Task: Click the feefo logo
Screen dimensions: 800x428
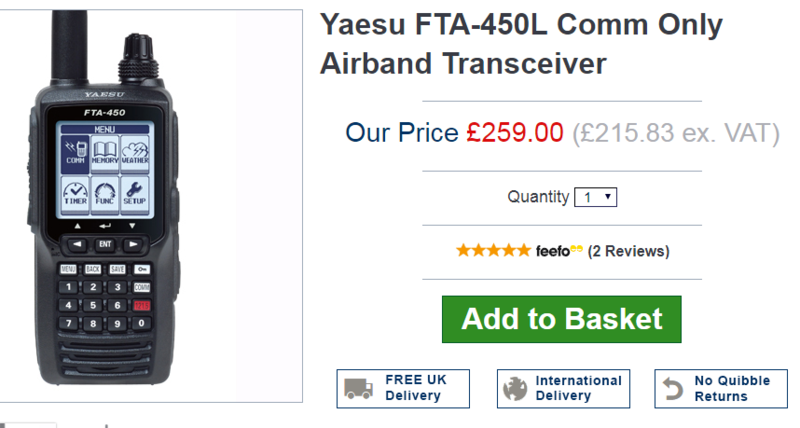Action: [559, 251]
